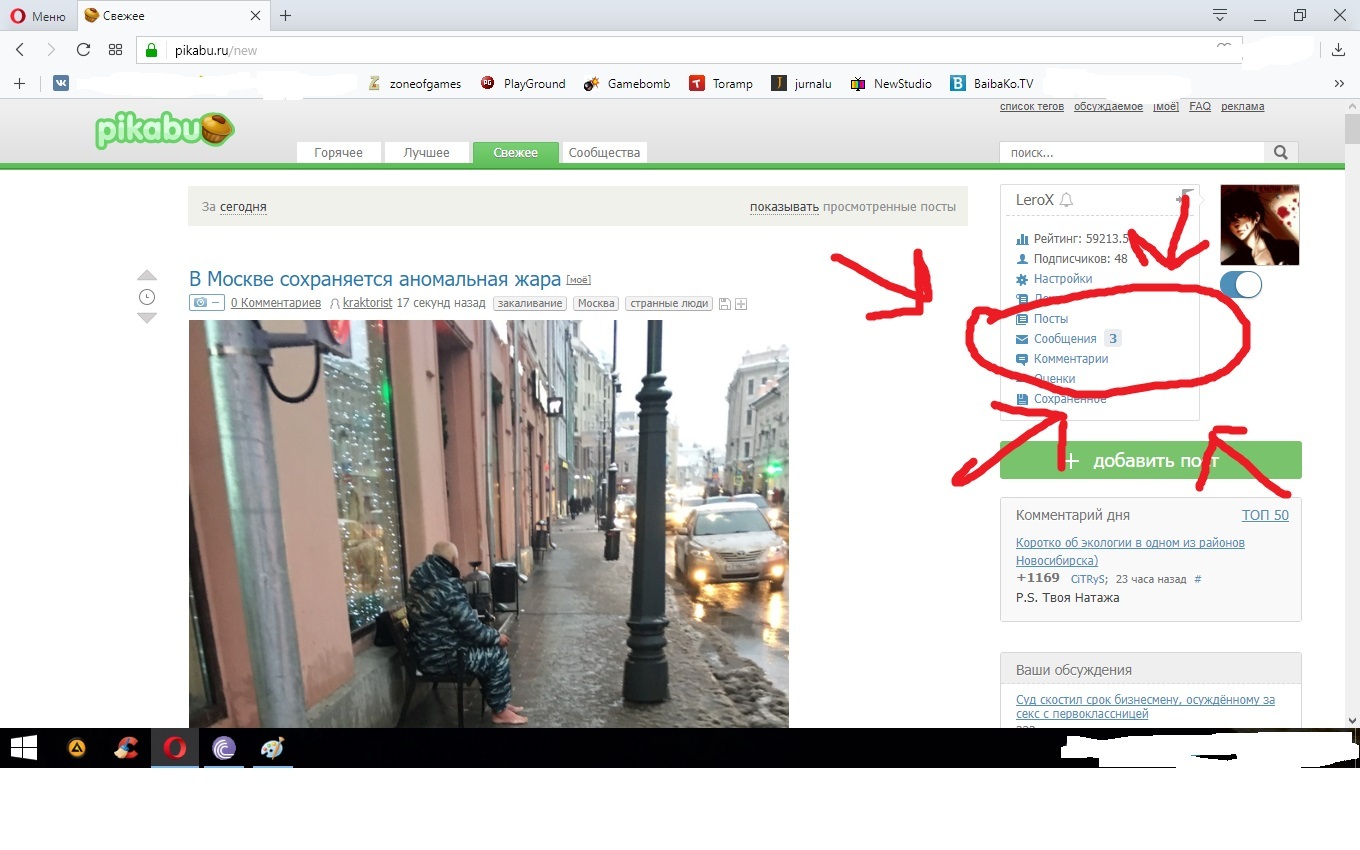1360x850 pixels.
Task: Open Настройки in the profile menu
Action: (1063, 279)
